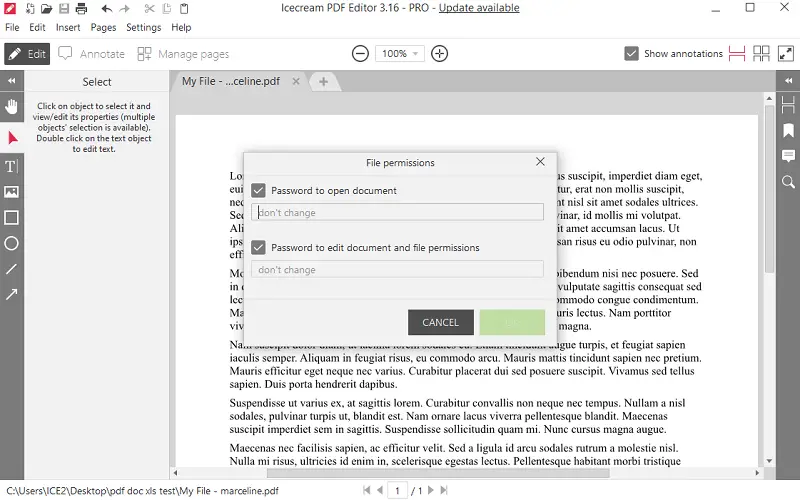
Task: Close the My File document tab
Action: 296,81
